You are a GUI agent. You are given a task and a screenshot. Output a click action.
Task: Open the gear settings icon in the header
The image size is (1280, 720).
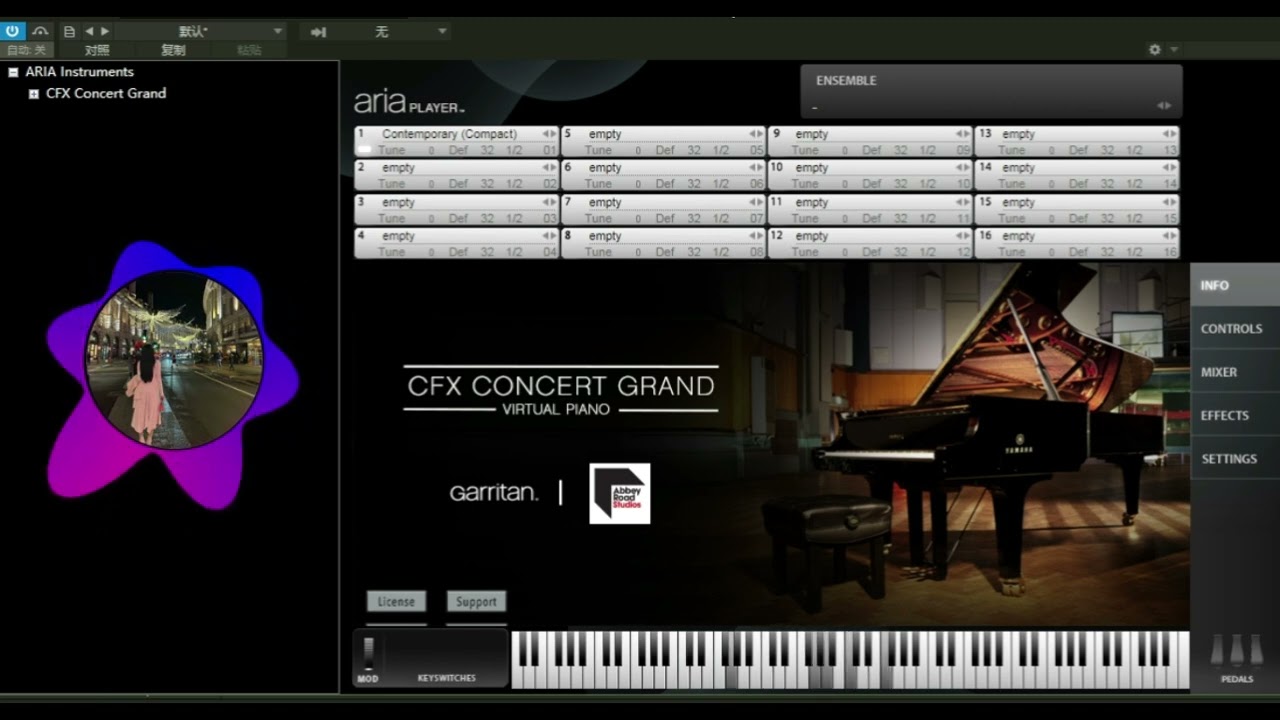tap(1155, 49)
